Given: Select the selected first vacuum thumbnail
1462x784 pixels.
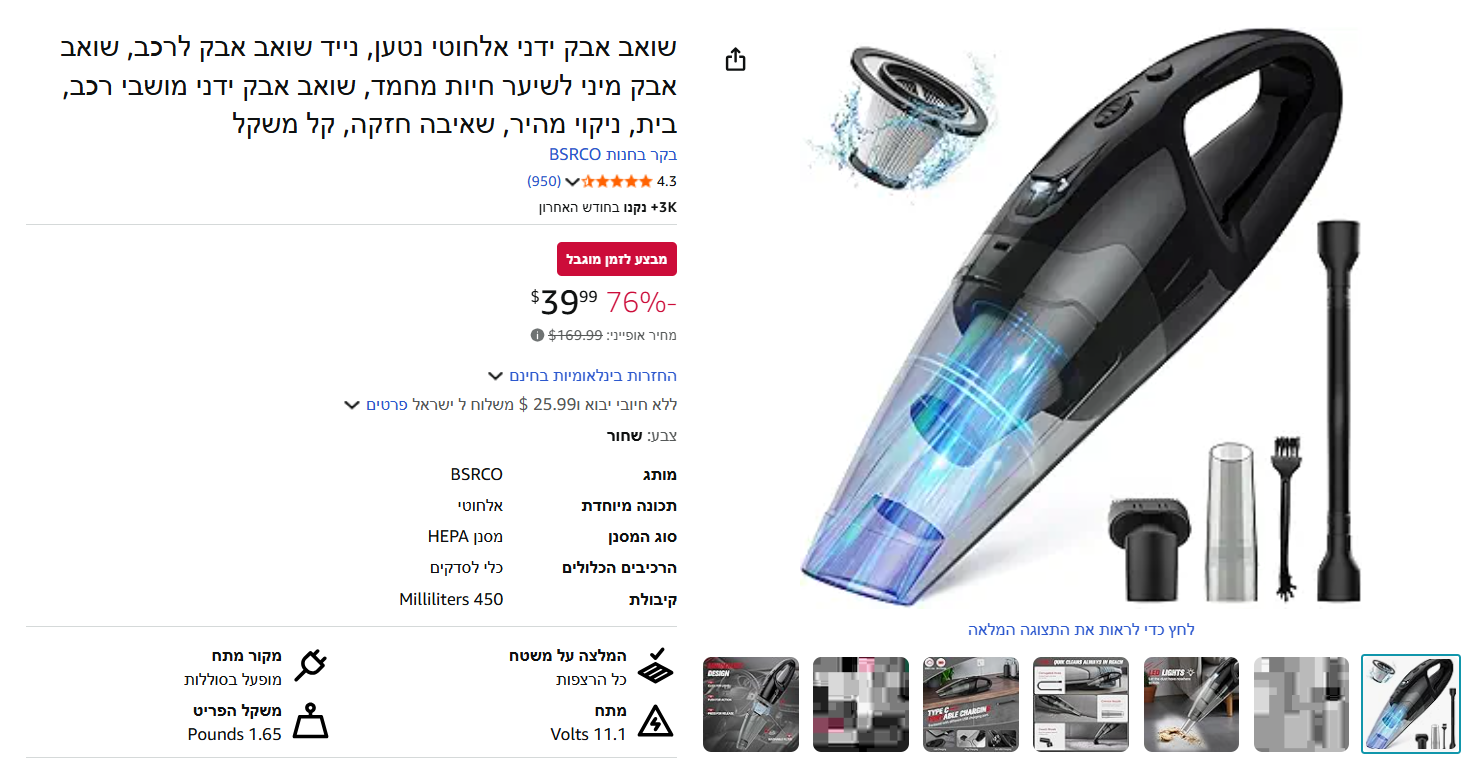Looking at the screenshot, I should click(x=1411, y=704).
